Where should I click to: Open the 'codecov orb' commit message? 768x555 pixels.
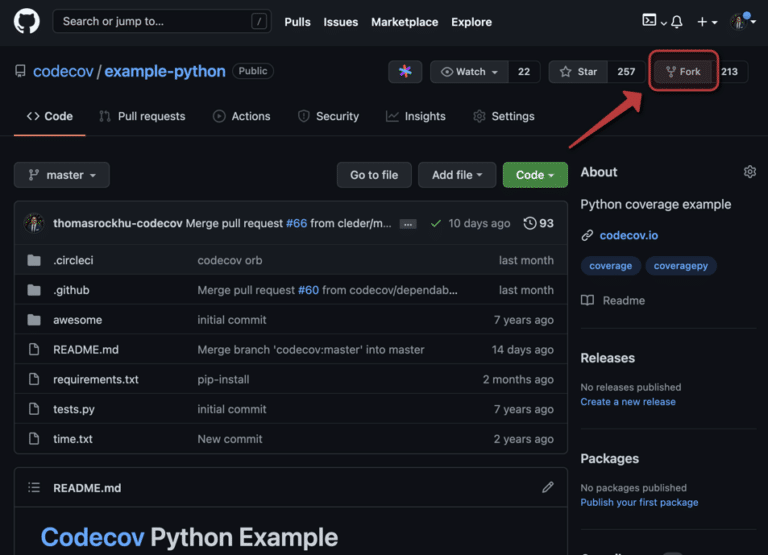(x=230, y=260)
